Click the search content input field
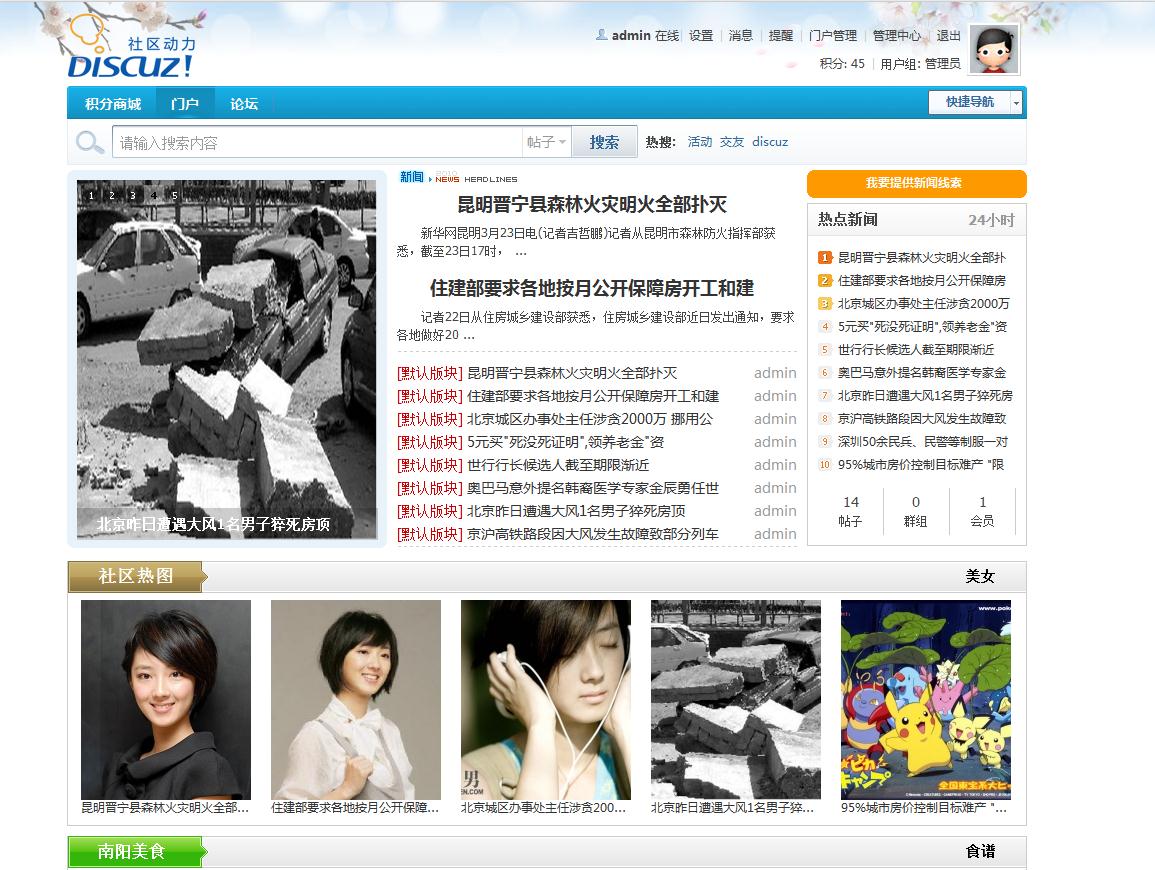The width and height of the screenshot is (1155, 870). tap(316, 142)
